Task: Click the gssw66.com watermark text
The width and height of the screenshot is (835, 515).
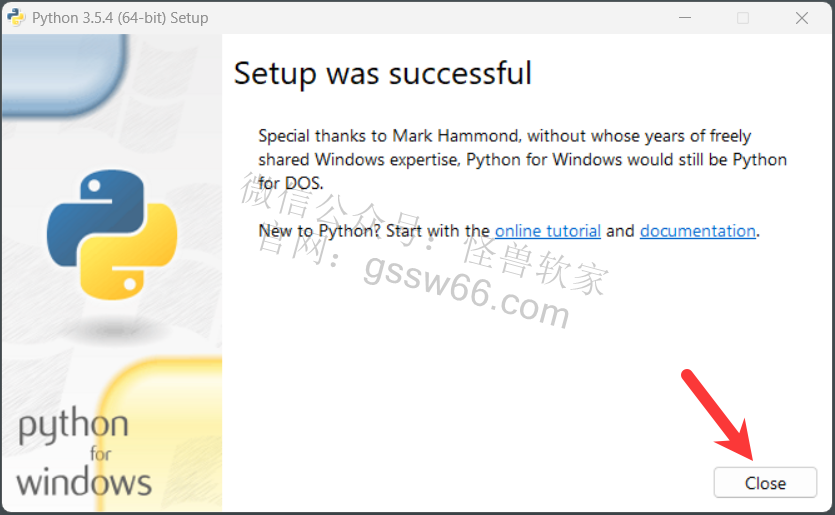Action: click(466, 292)
